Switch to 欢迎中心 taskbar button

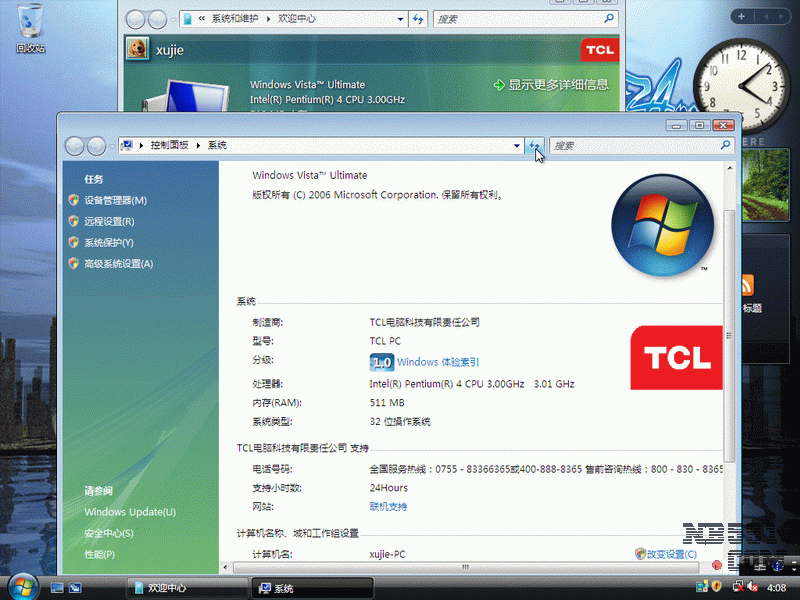click(x=183, y=588)
